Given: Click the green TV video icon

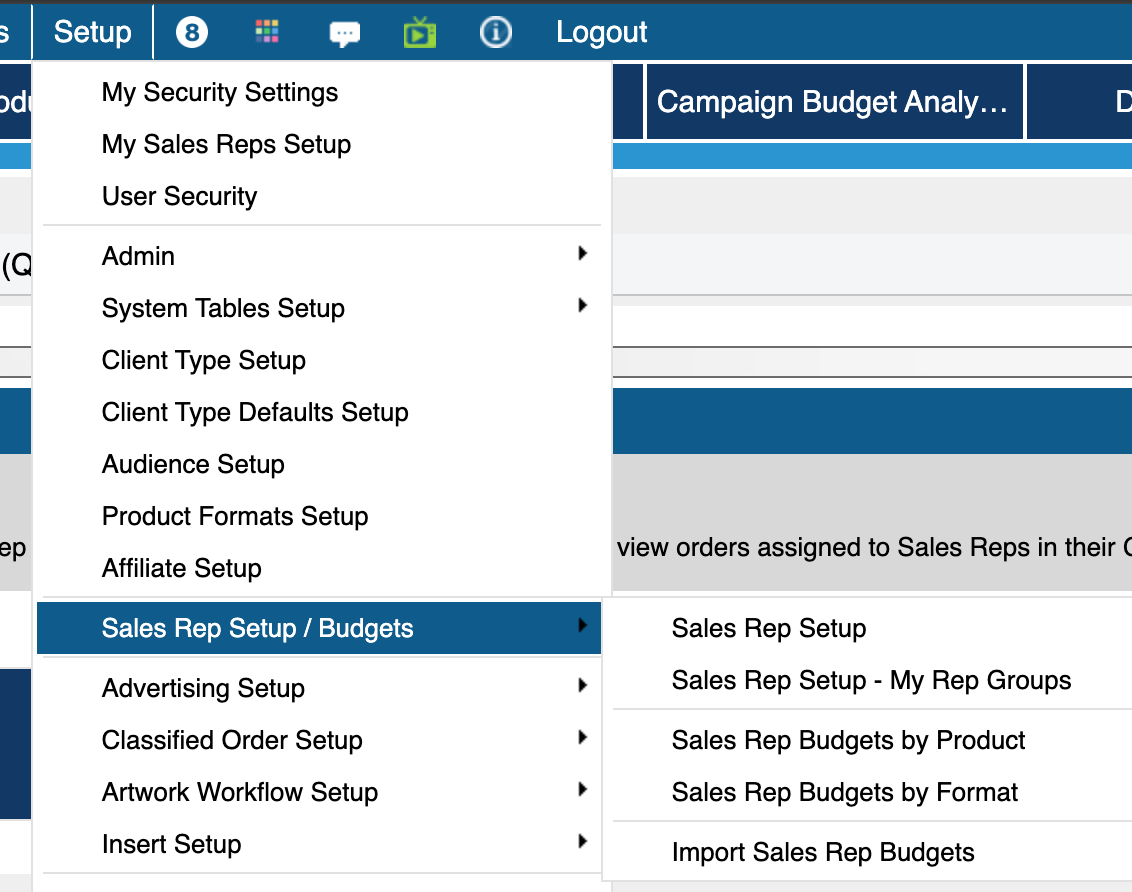Looking at the screenshot, I should [420, 33].
